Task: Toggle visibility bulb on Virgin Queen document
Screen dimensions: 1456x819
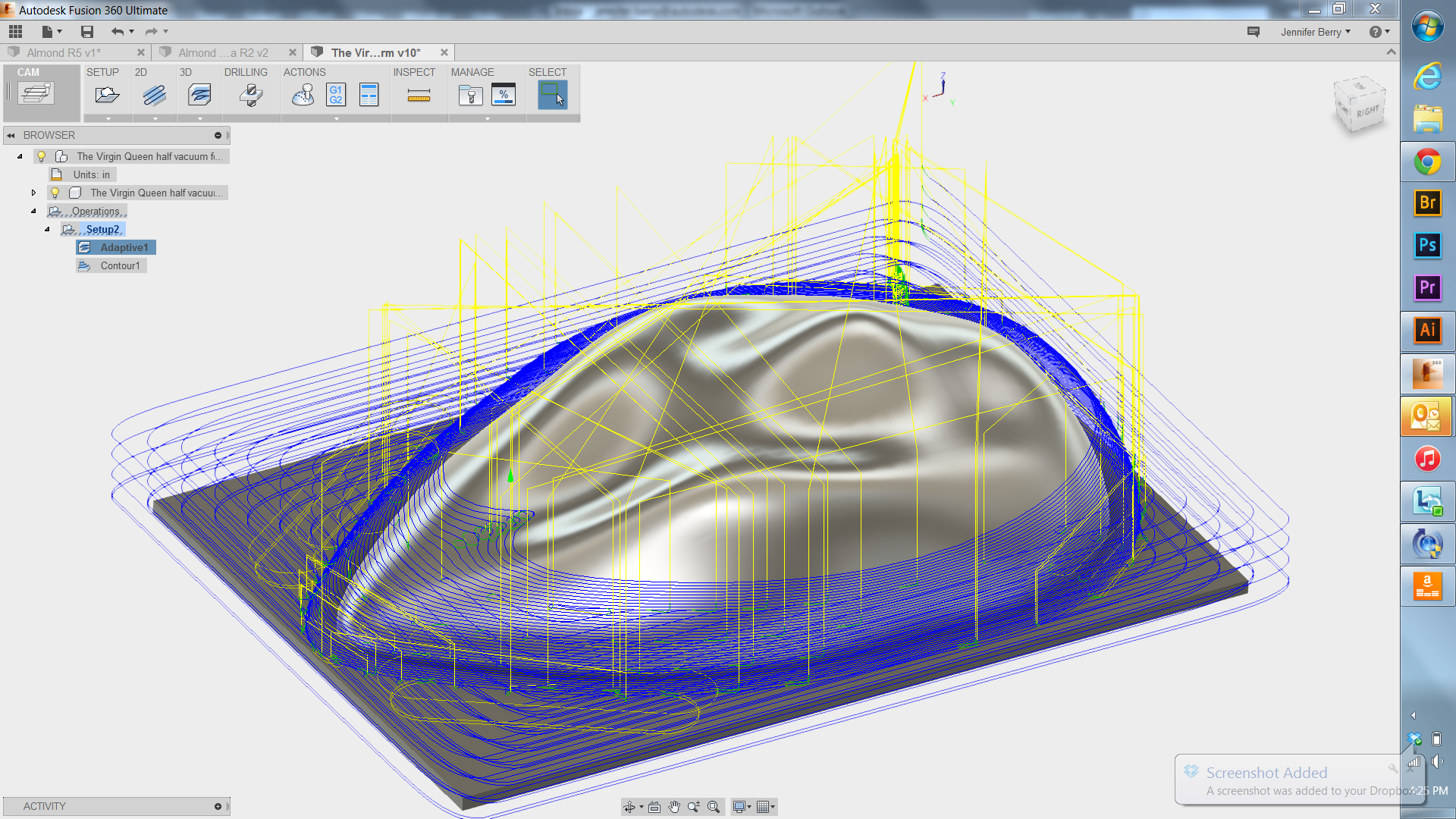Action: [41, 155]
